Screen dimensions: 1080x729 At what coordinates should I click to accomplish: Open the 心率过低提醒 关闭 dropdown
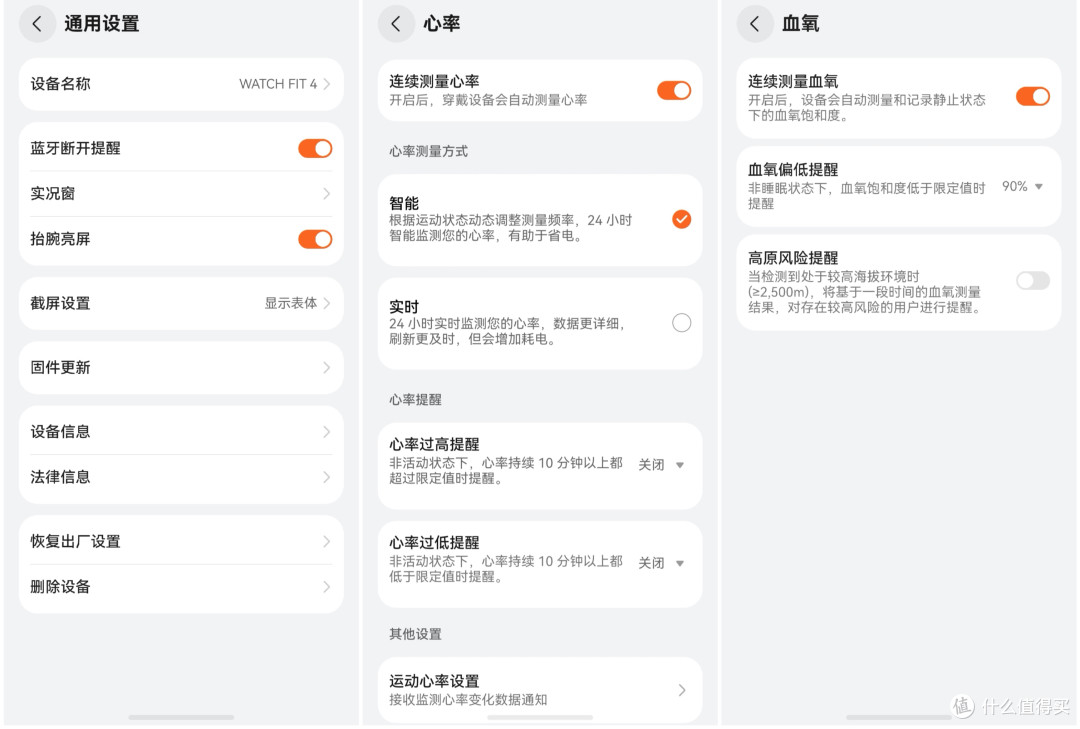click(661, 563)
